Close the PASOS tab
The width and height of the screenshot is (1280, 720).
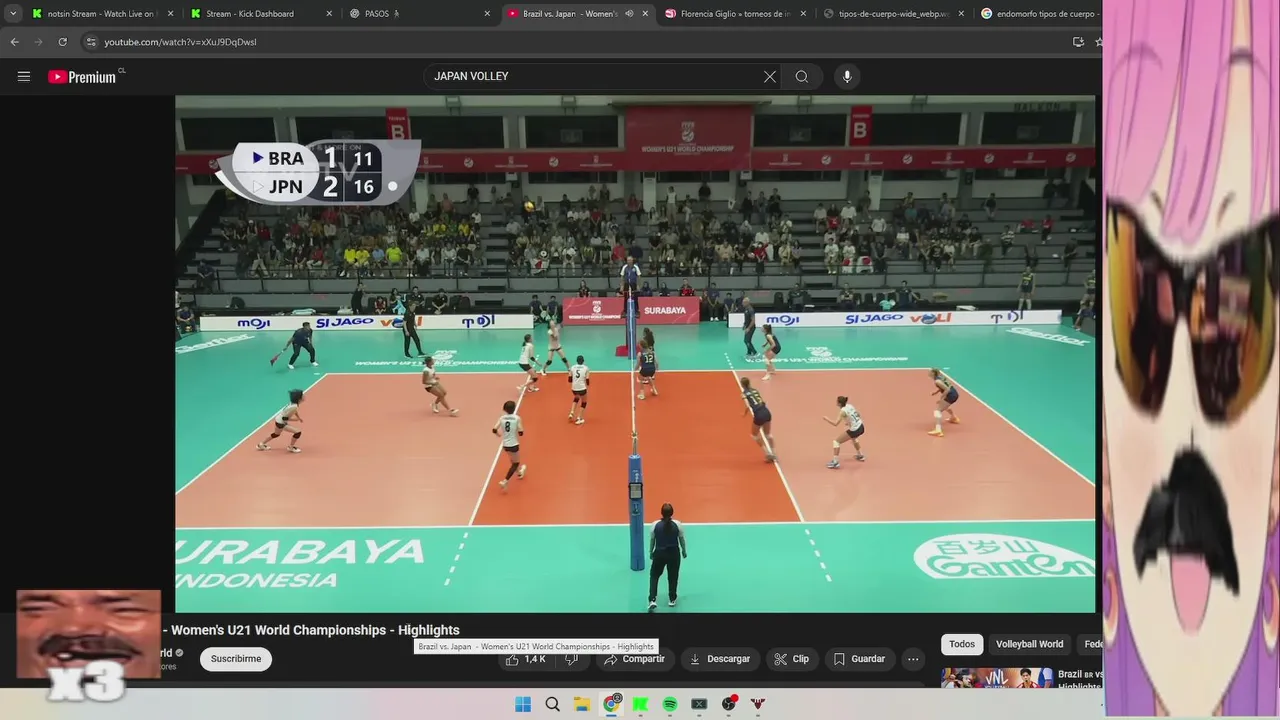coord(487,14)
